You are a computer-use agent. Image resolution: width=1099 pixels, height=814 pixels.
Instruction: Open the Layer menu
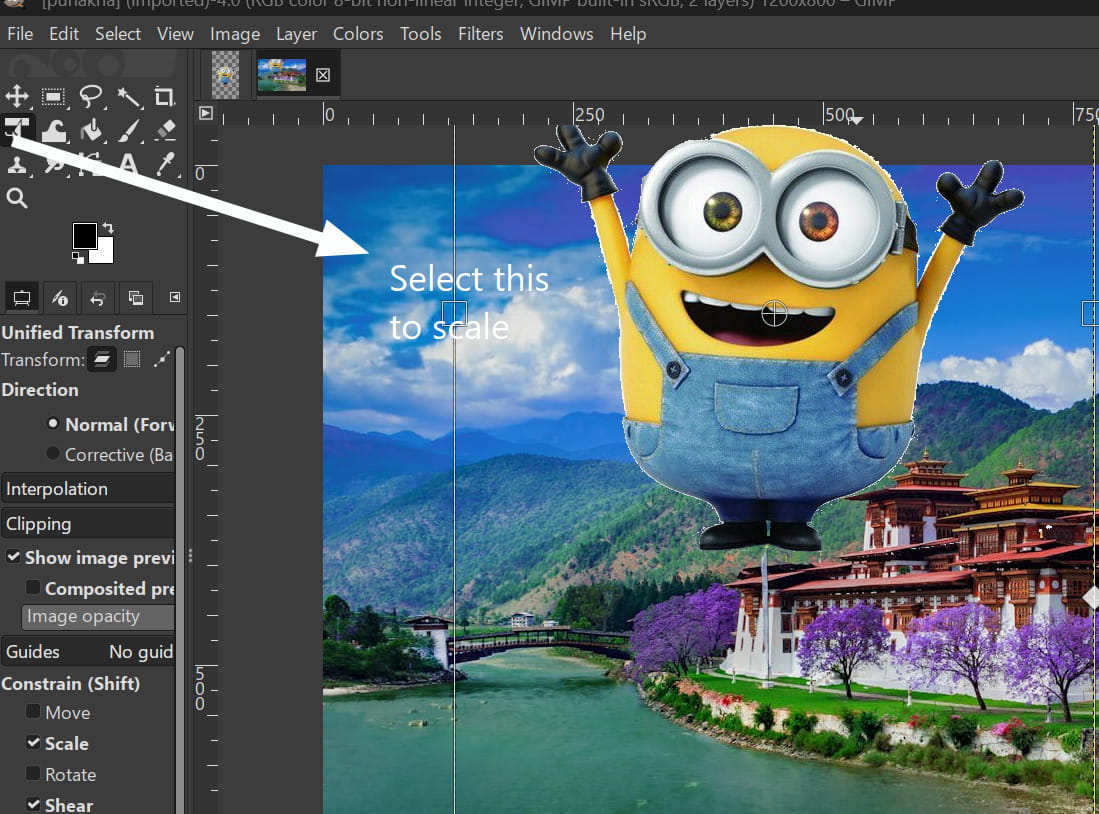tap(296, 34)
